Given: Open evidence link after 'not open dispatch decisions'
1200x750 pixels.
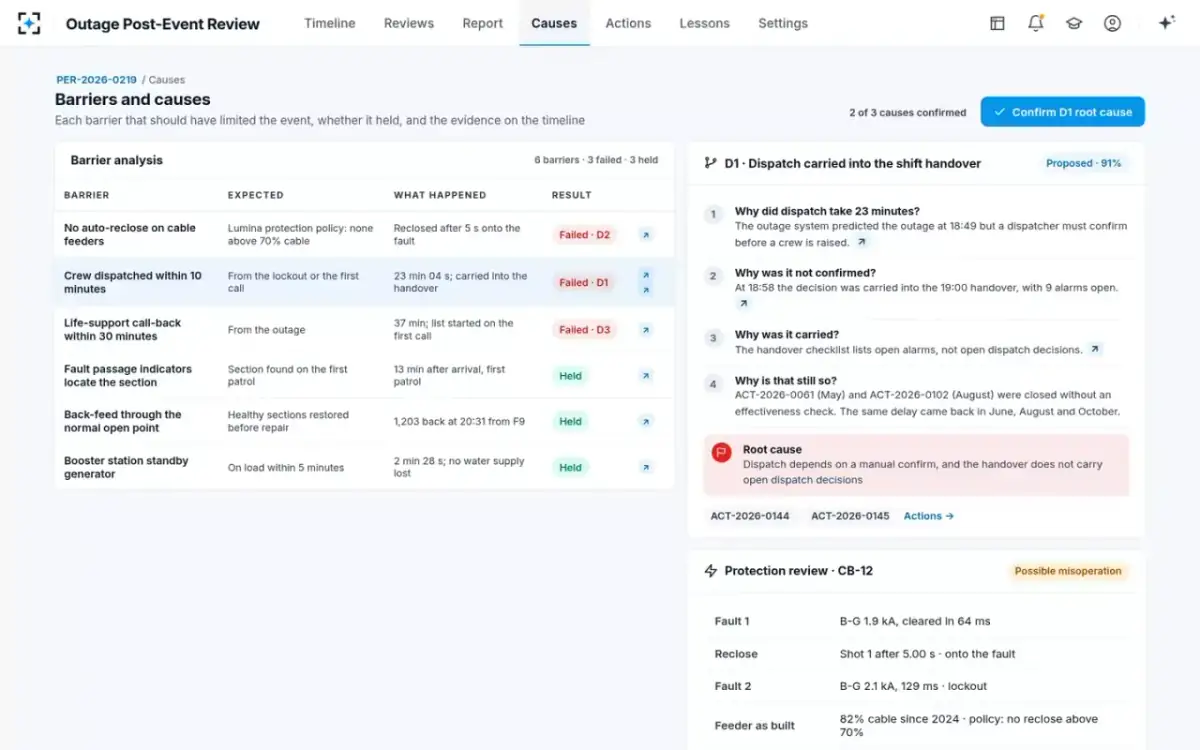Looking at the screenshot, I should pyautogui.click(x=1095, y=350).
